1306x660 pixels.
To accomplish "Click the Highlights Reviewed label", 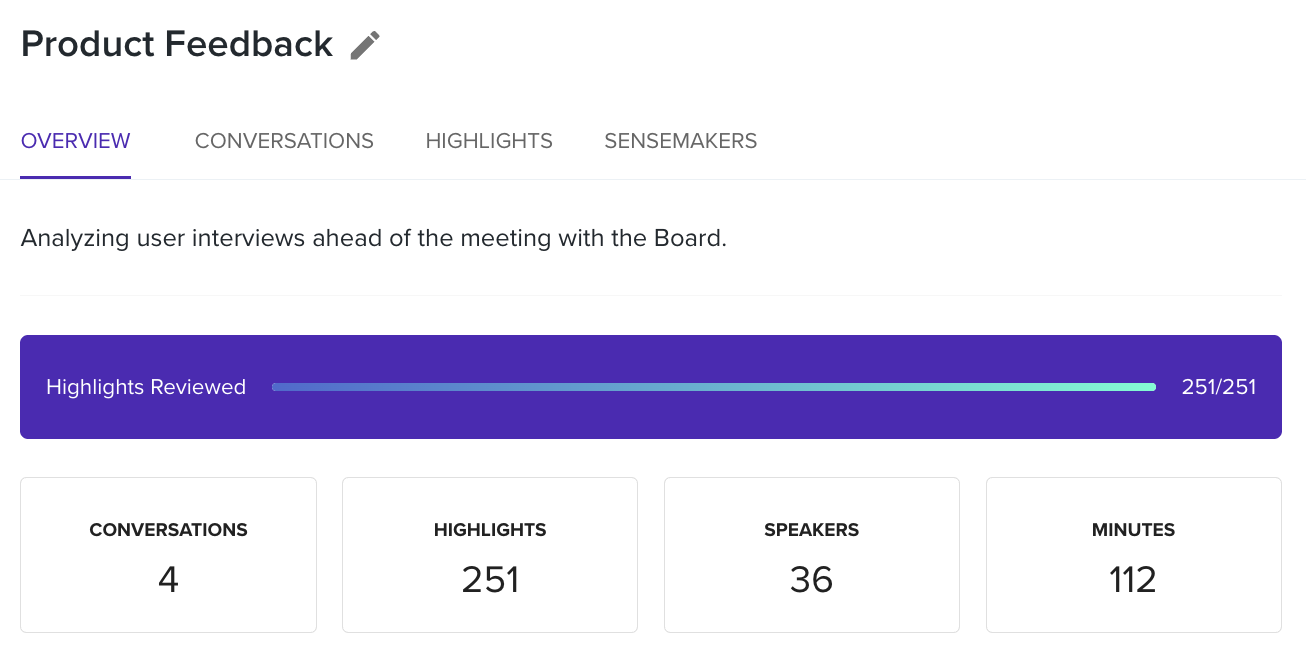I will pyautogui.click(x=146, y=387).
